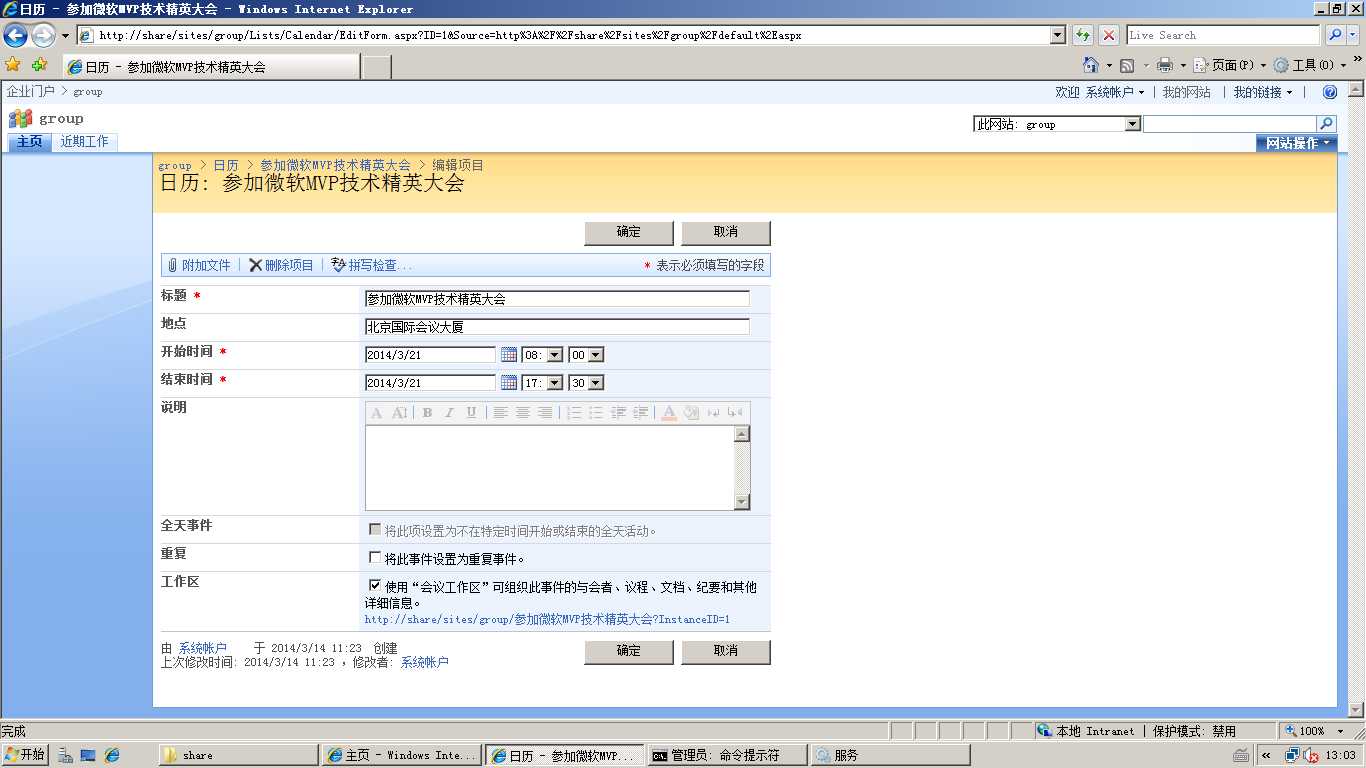Switch to 近期工作 tab
This screenshot has width=1366, height=768.
[x=84, y=141]
